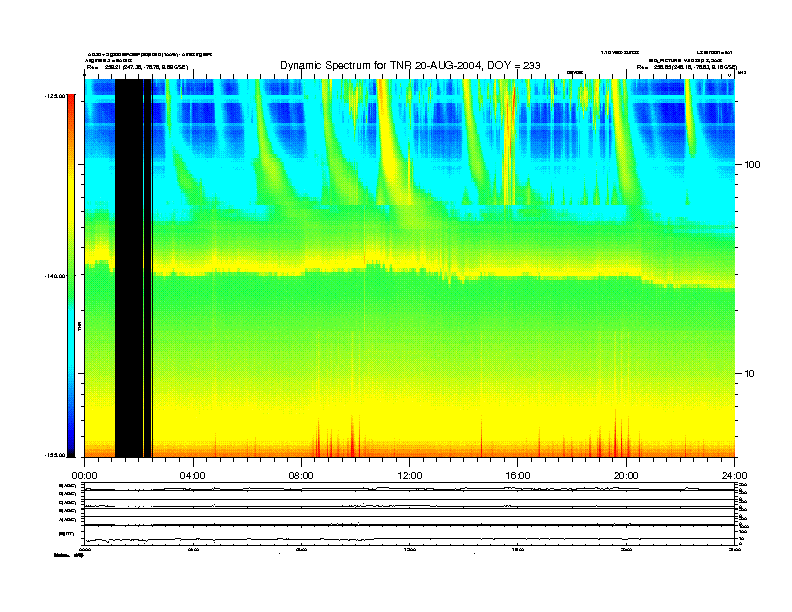This screenshot has height=612, width=792.
Task: Click the "20:00" time axis label
Action: click(626, 476)
